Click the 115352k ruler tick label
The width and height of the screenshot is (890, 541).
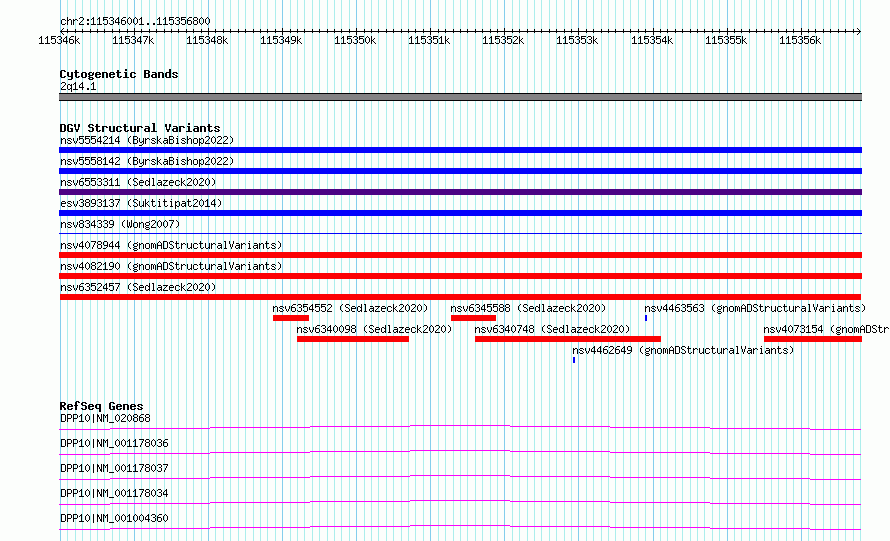coord(503,40)
